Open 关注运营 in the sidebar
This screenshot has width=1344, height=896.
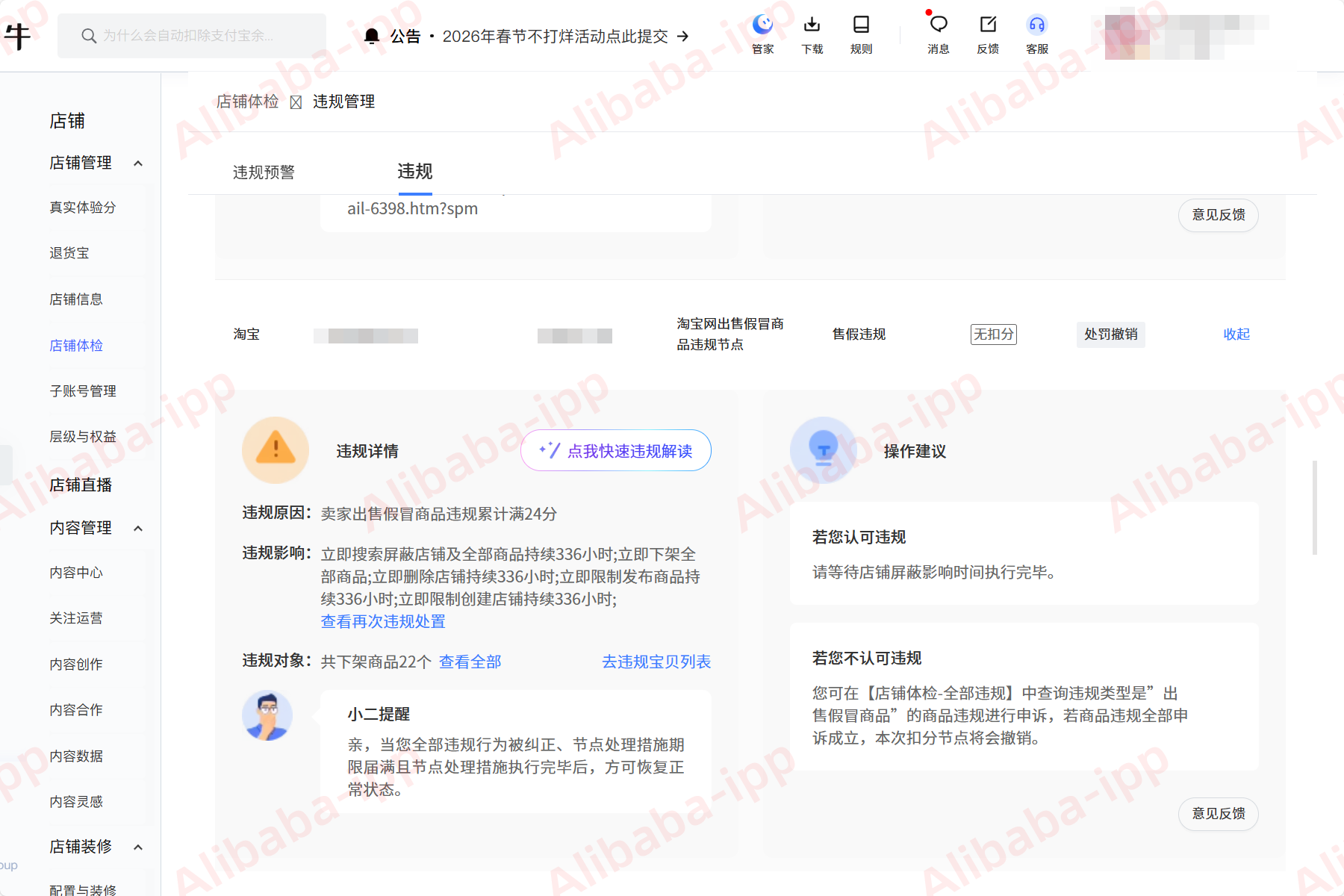76,618
